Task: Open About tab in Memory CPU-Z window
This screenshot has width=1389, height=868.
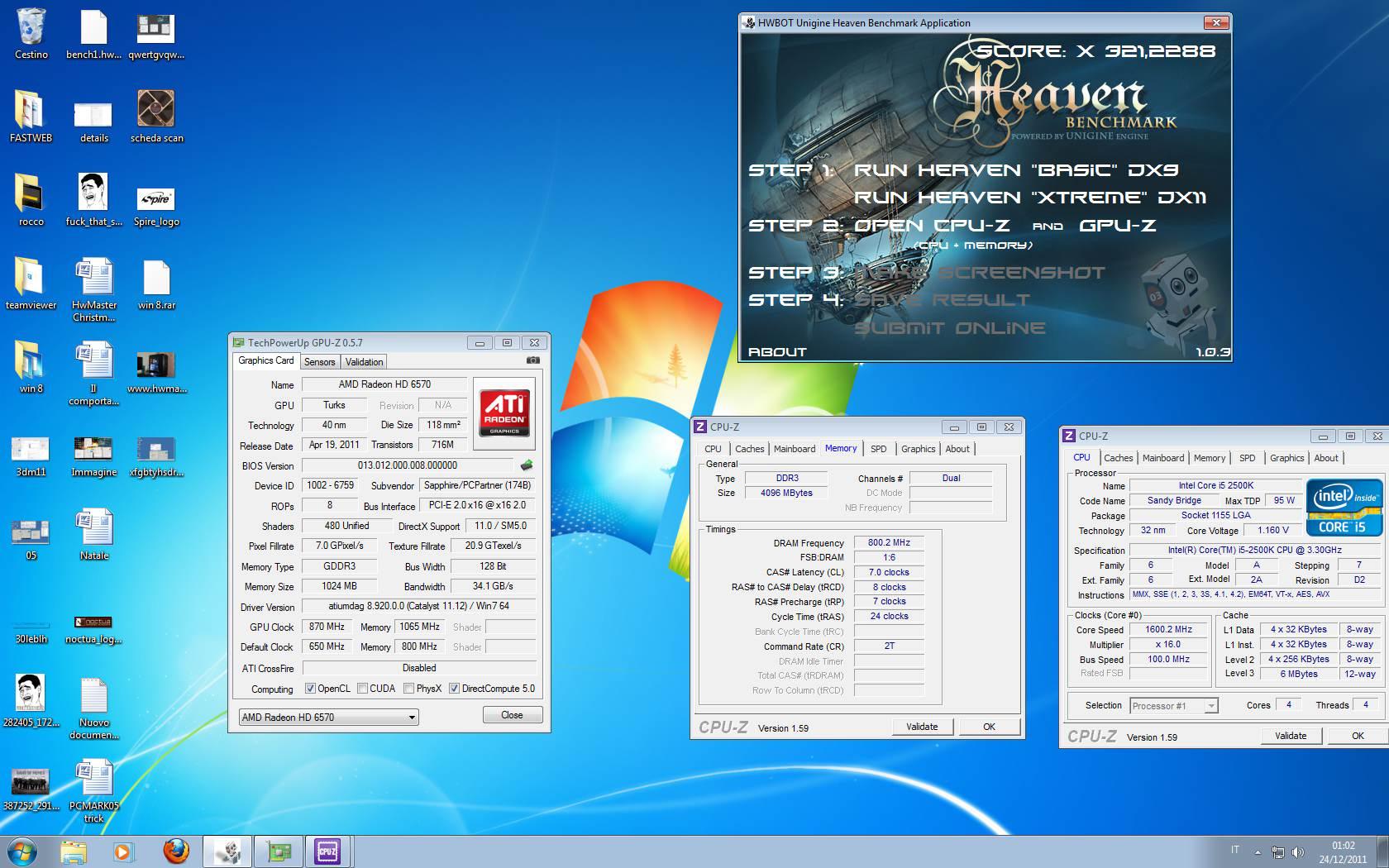Action: coord(957,449)
